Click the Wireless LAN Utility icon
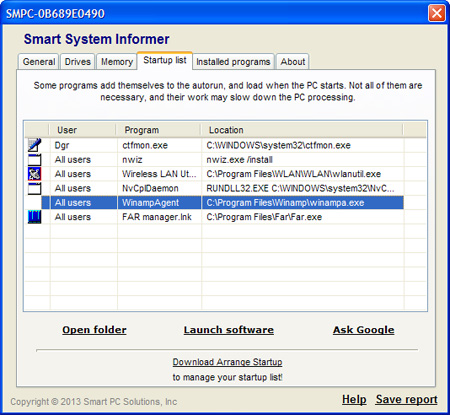This screenshot has height=415, width=450. 35,174
